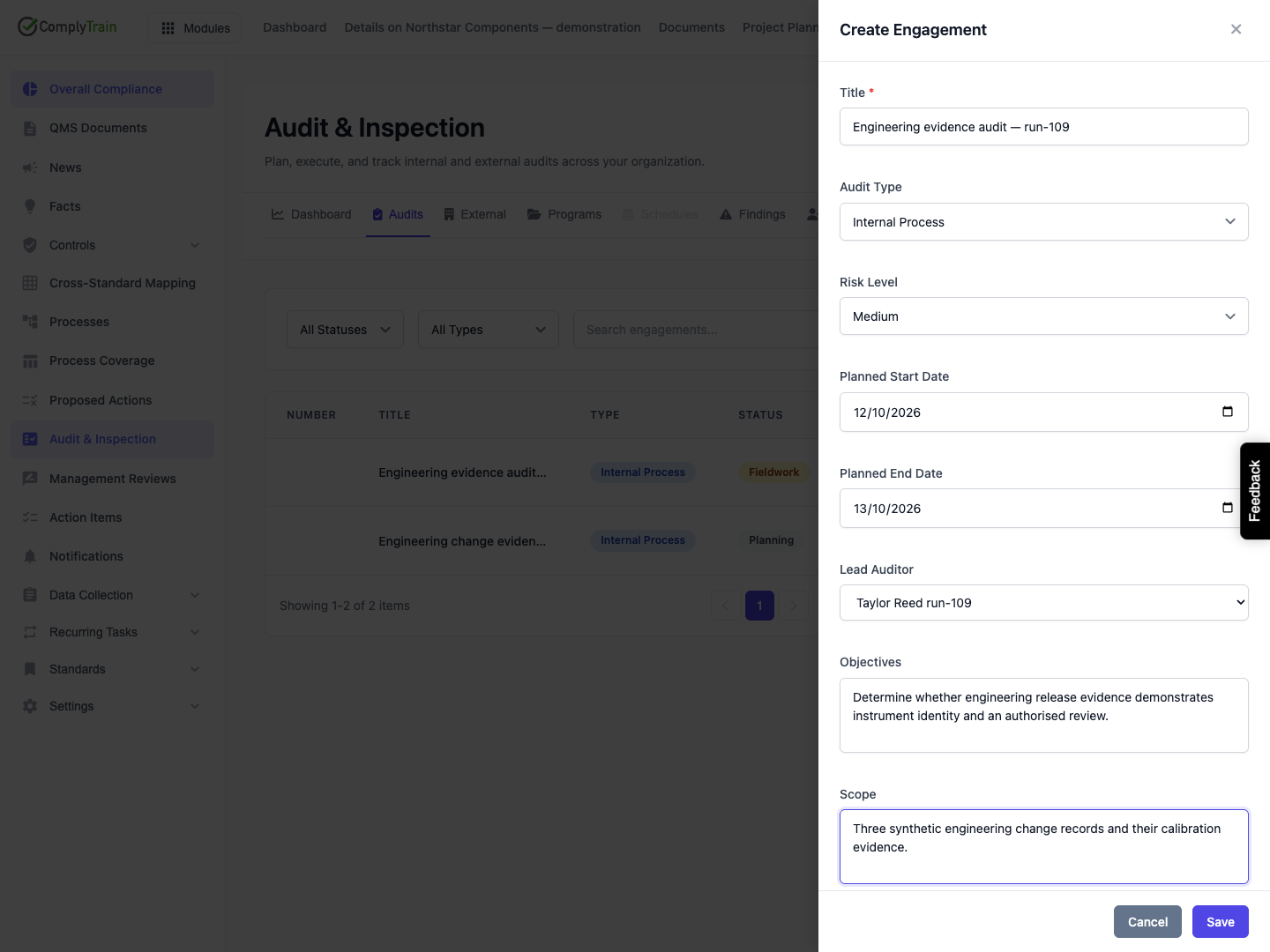Image resolution: width=1270 pixels, height=952 pixels.
Task: Click the Proposed Actions icon
Action: point(30,400)
